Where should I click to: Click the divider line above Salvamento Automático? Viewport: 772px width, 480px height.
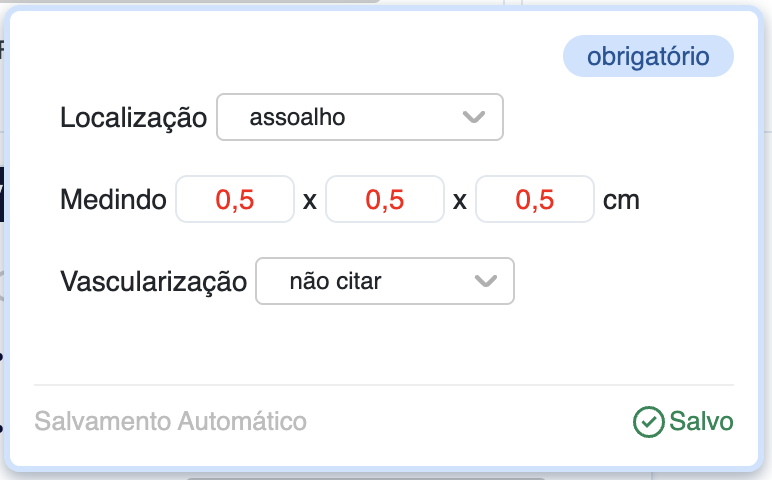tap(384, 385)
